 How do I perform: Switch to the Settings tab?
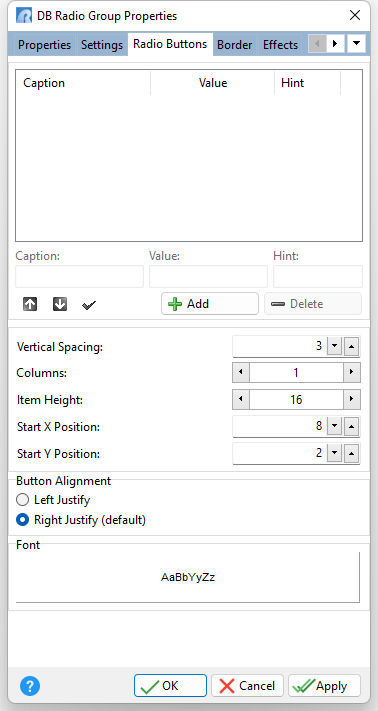click(x=102, y=45)
